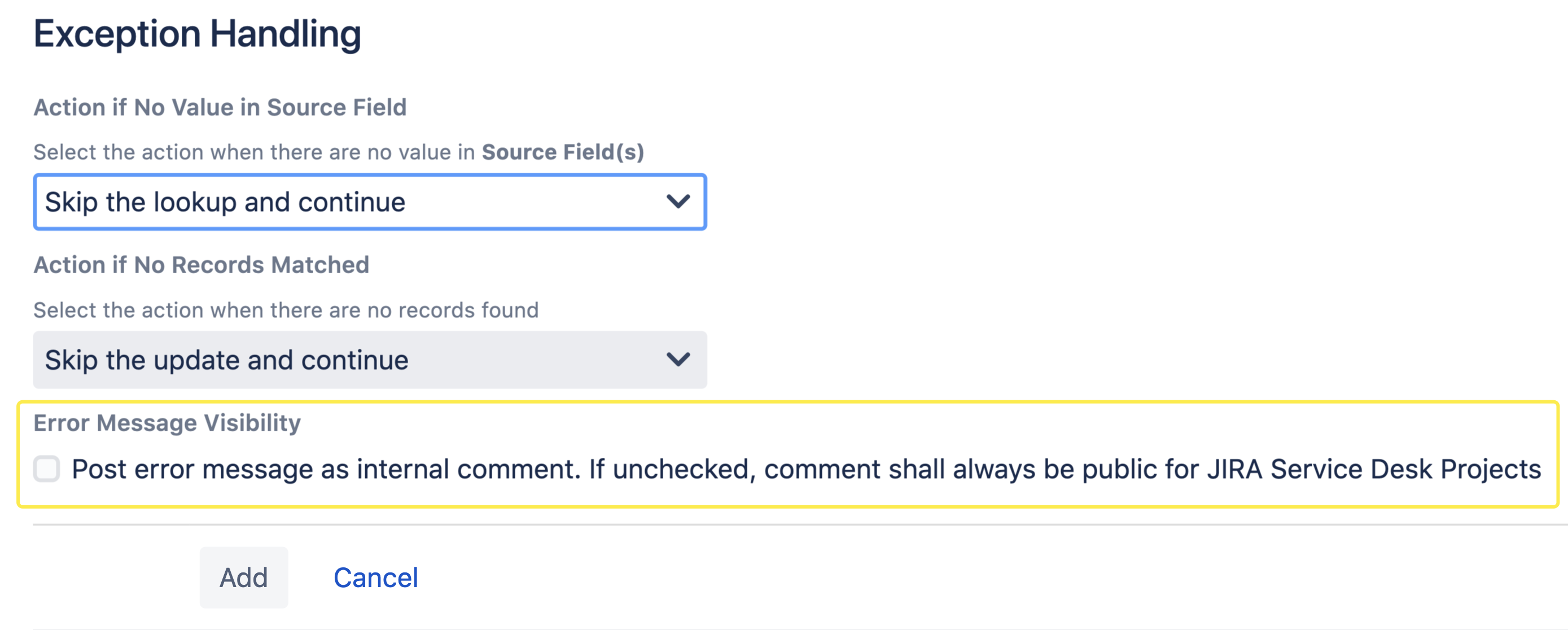
Task: Click the horizontal divider line above the Add button
Action: tap(791, 524)
